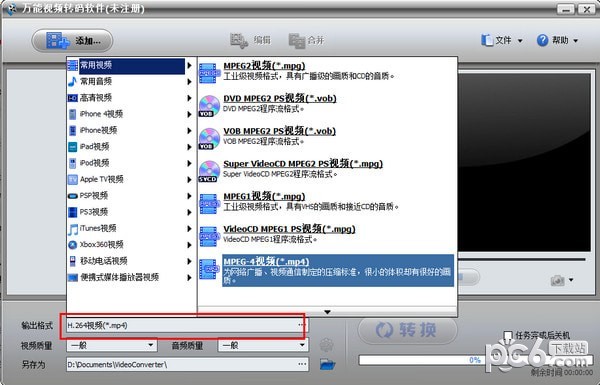Click the MPEG1视频 film strip icon
Image resolution: width=600 pixels, height=385 pixels.
click(x=209, y=204)
